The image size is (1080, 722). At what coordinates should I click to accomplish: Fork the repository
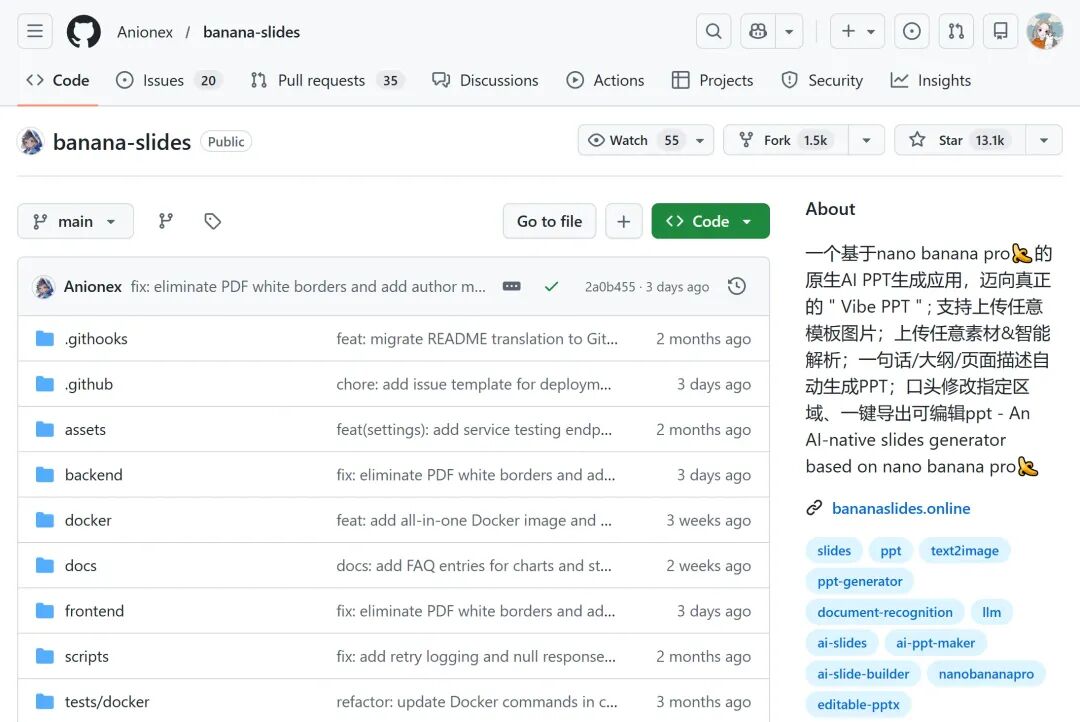pos(786,141)
